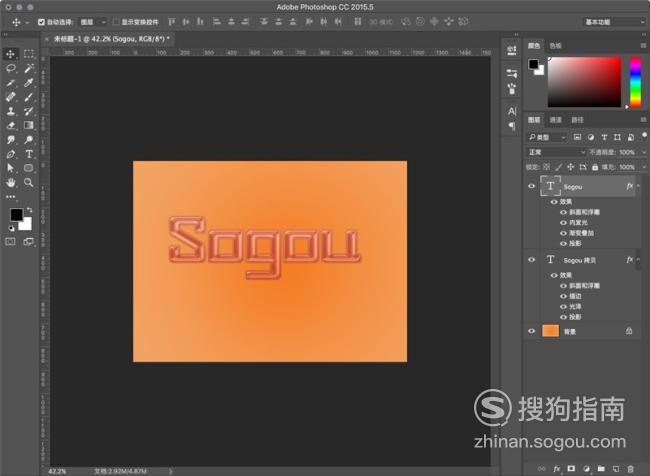Image resolution: width=650 pixels, height=476 pixels.
Task: Filter layers by pixel layers
Action: (577, 137)
